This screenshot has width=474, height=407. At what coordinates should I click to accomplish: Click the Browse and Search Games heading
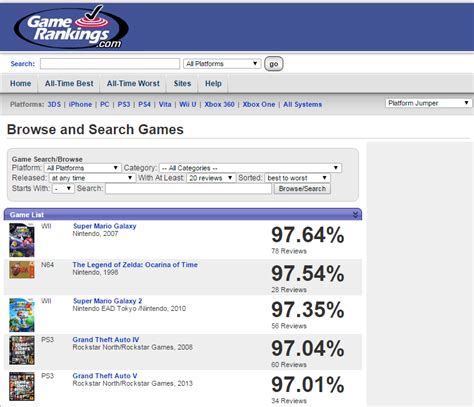tap(95, 129)
